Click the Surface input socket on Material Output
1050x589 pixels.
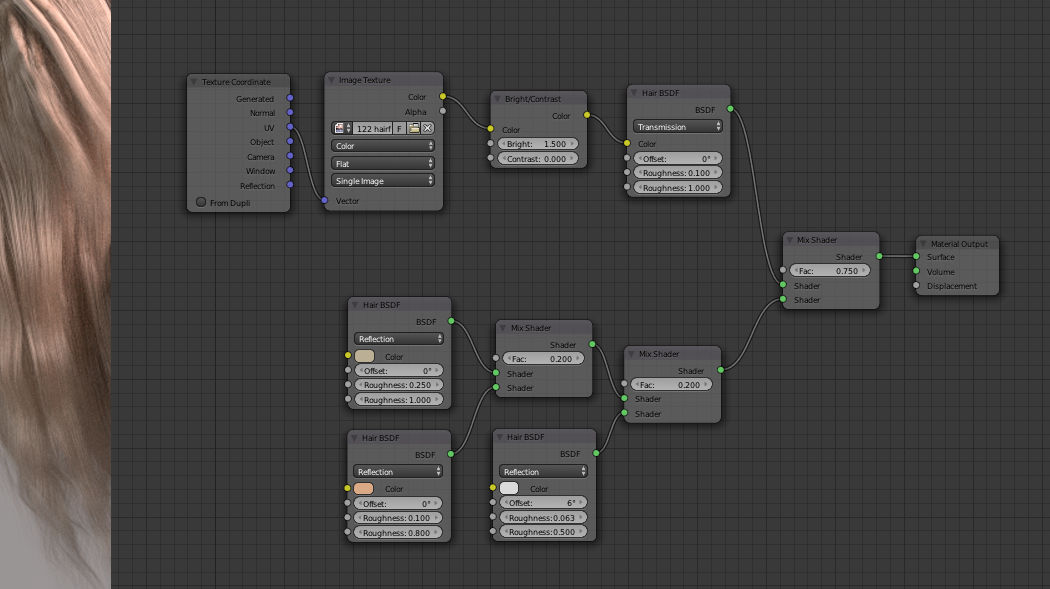[916, 256]
